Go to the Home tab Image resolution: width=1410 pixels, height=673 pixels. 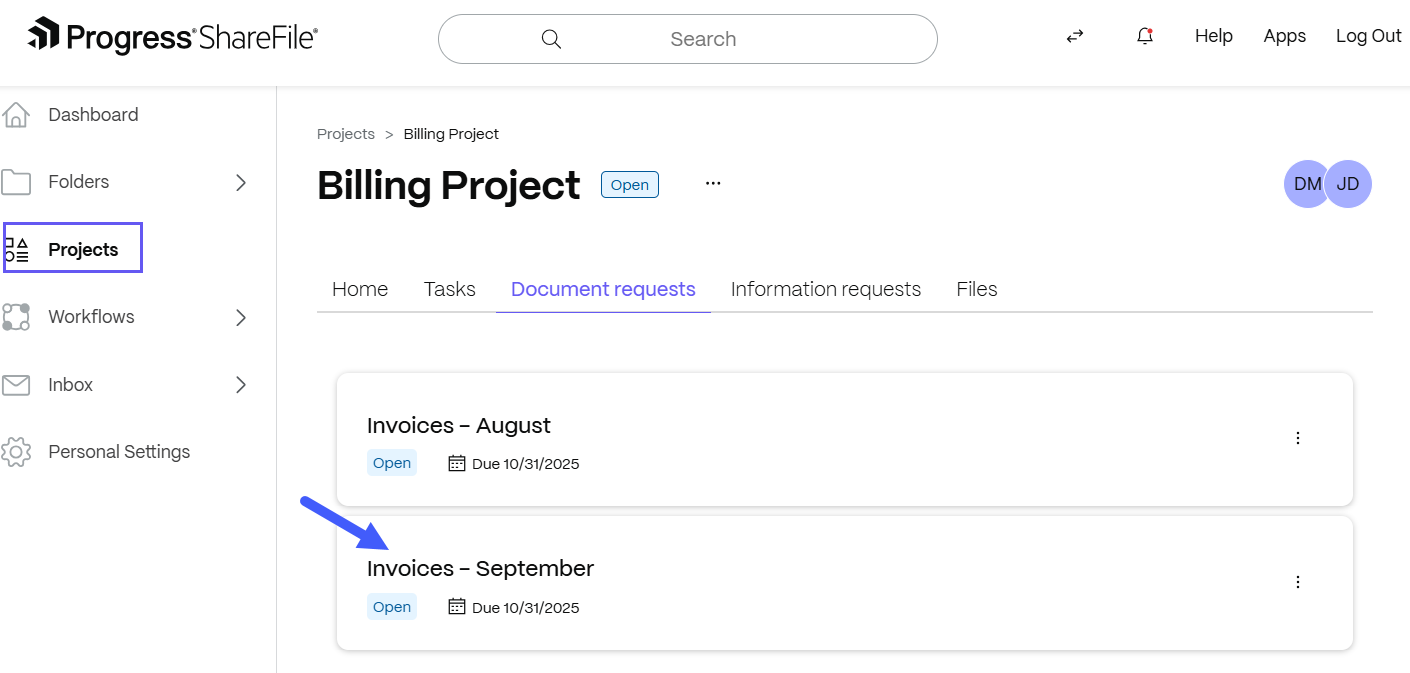point(360,289)
